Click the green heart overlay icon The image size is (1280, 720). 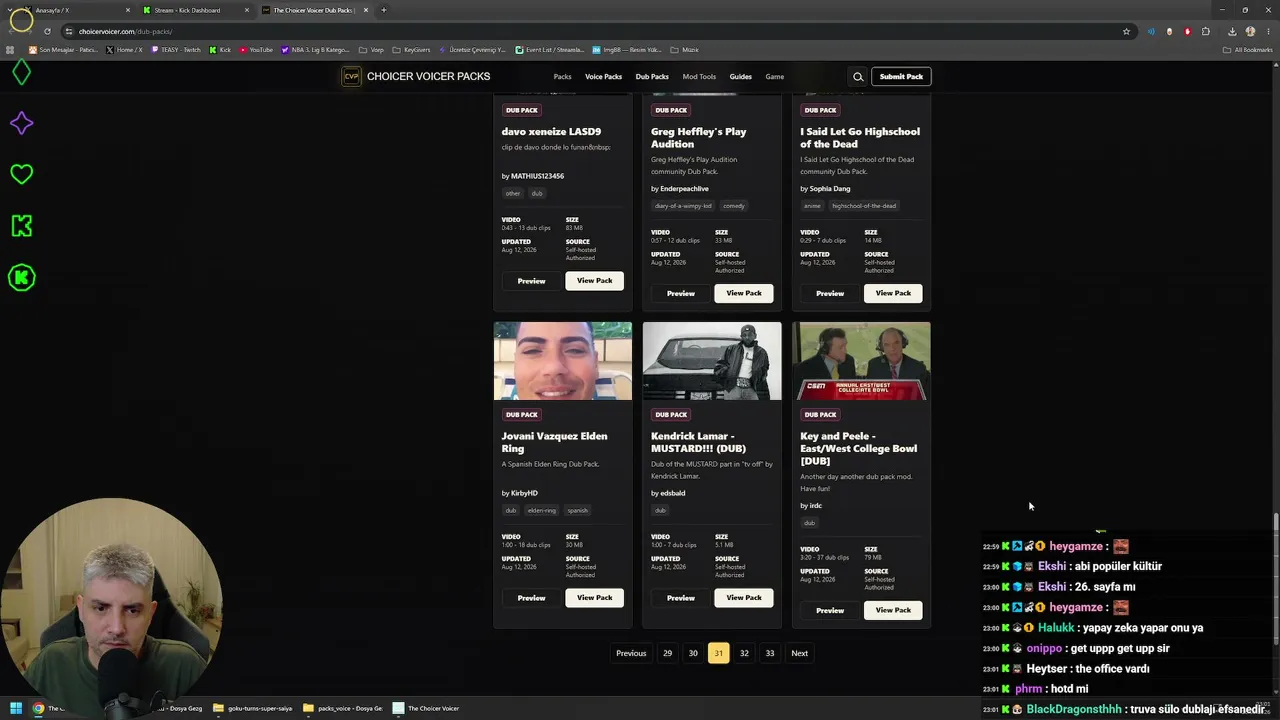(x=21, y=174)
